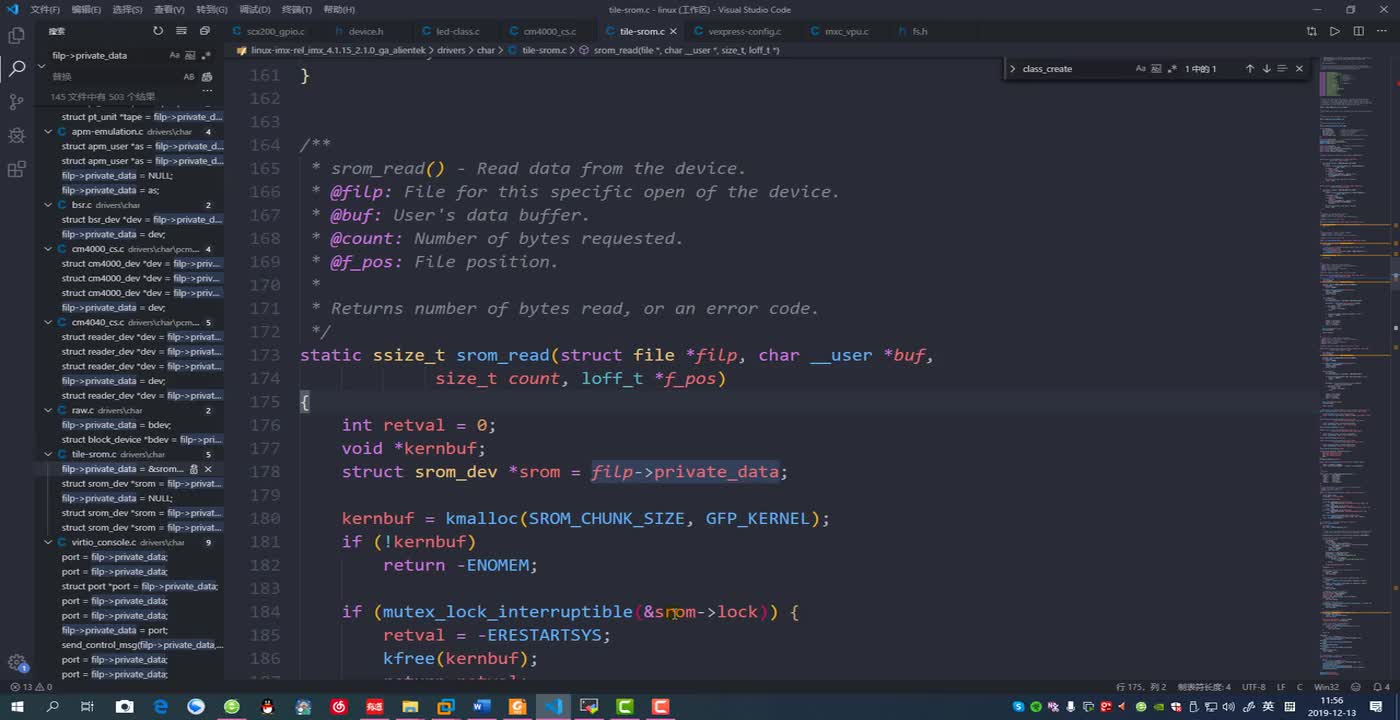Open the Debug view in activity bar
The height and width of the screenshot is (720, 1400).
point(16,136)
